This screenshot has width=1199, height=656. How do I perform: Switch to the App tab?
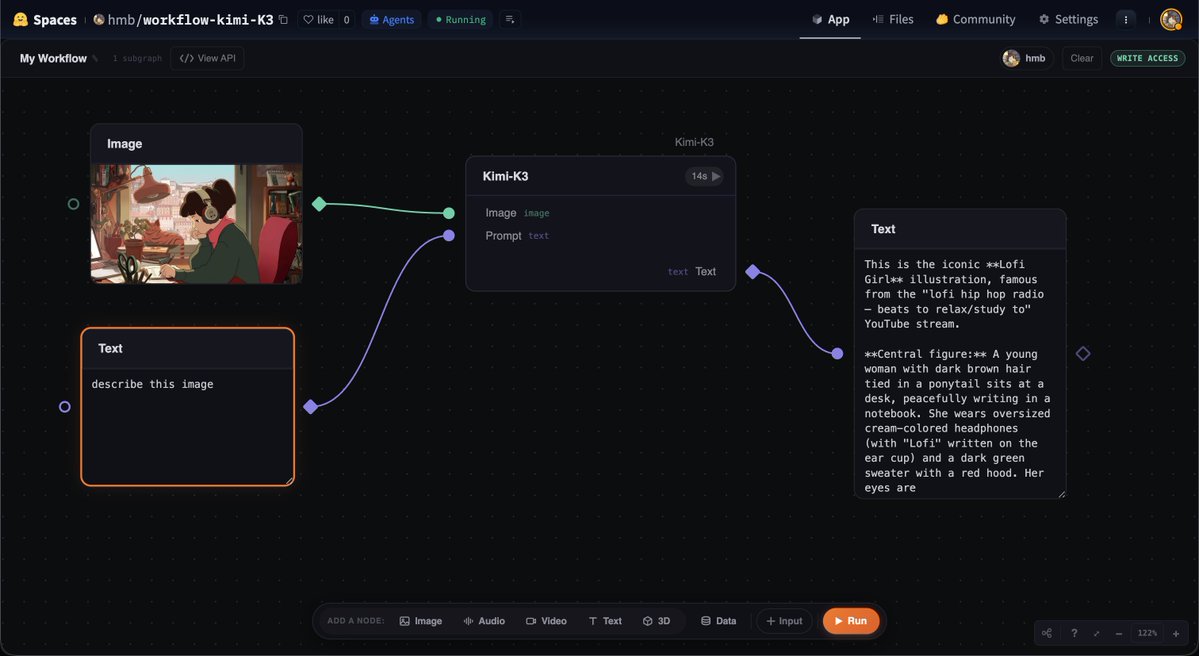click(x=830, y=20)
